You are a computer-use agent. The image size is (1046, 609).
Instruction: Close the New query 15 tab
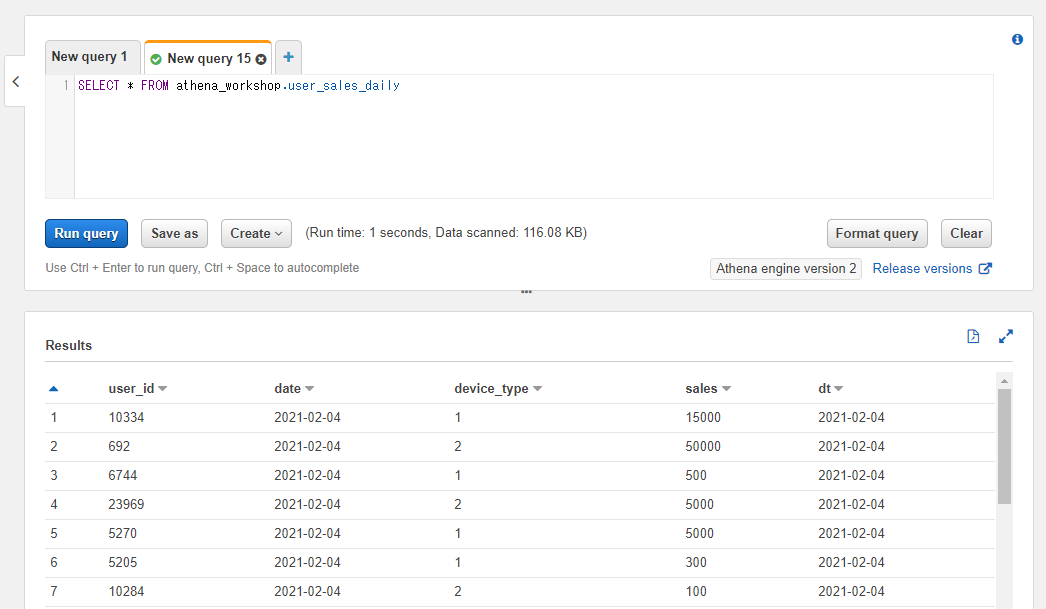coord(261,59)
